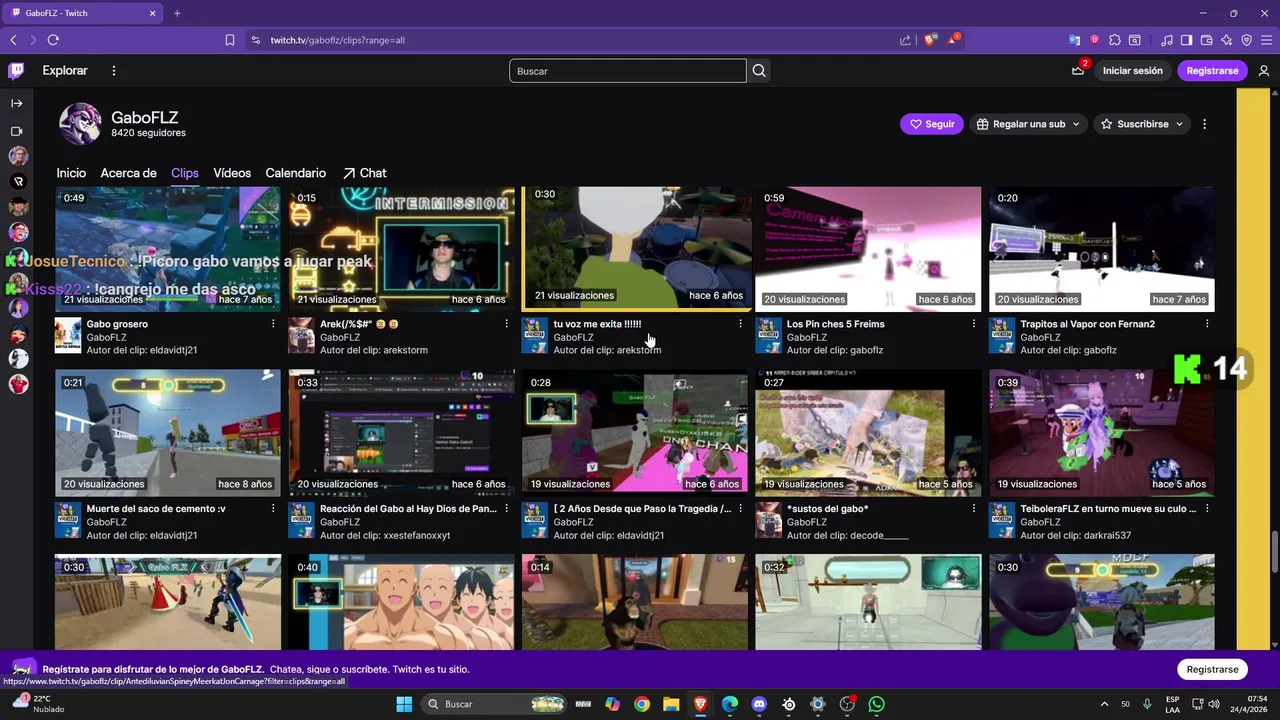This screenshot has height=720, width=1280.
Task: Open the three-dot menu next to Explorar
Action: click(x=114, y=71)
